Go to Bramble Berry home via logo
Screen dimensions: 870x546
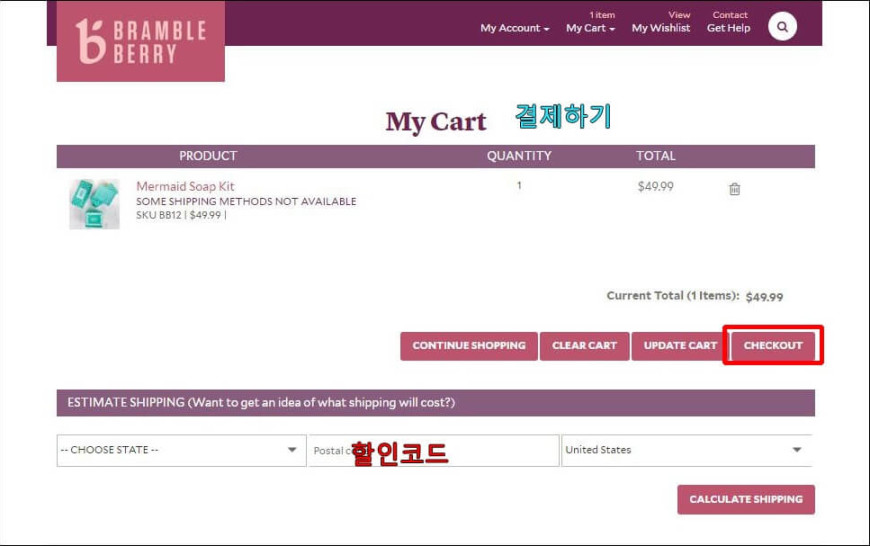tap(141, 41)
